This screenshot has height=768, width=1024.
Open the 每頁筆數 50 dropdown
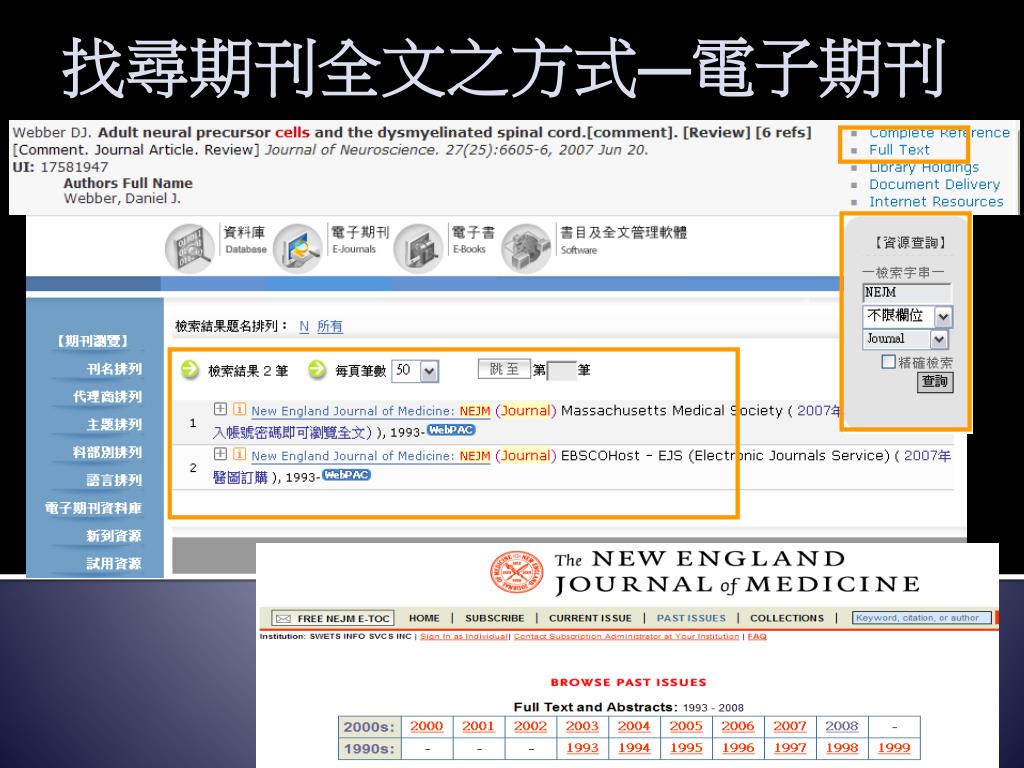[415, 371]
